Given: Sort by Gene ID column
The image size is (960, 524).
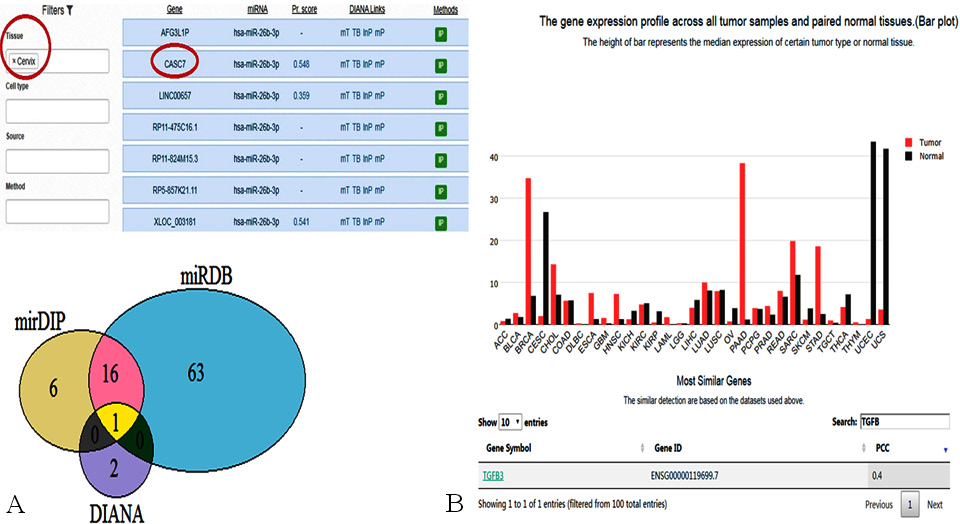Looking at the screenshot, I should tap(668, 448).
